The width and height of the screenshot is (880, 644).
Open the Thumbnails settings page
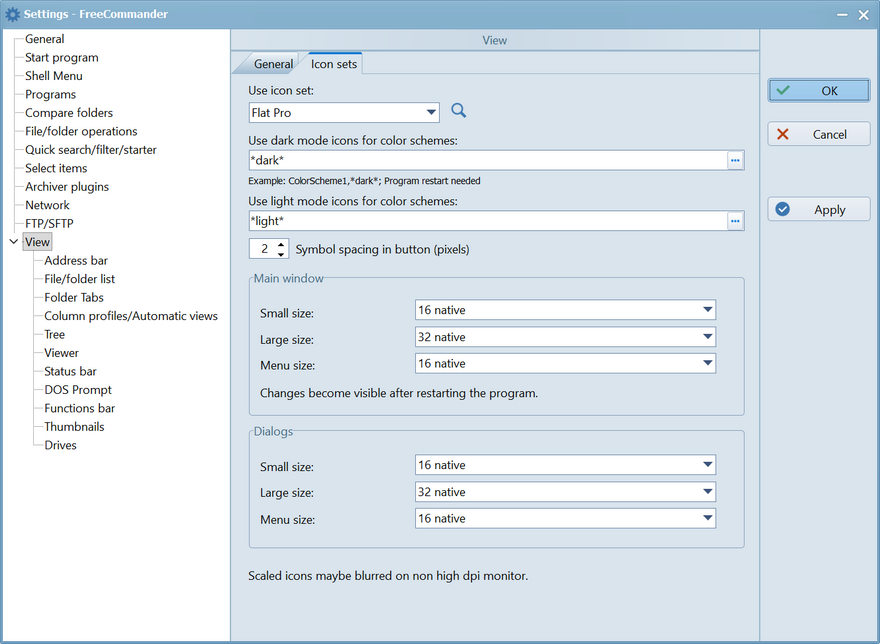[74, 427]
